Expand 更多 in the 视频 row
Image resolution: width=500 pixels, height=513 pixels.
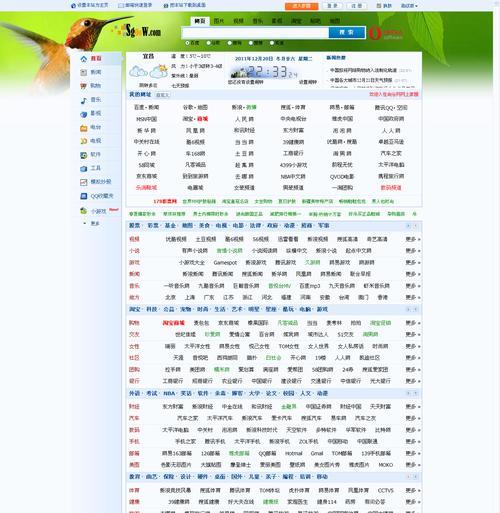coord(413,239)
